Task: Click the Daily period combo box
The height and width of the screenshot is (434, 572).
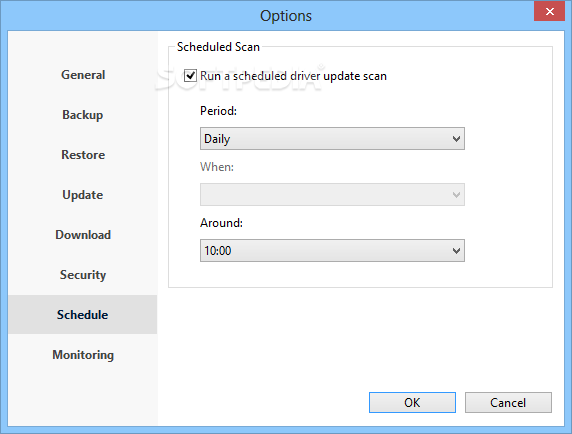Action: pyautogui.click(x=332, y=139)
